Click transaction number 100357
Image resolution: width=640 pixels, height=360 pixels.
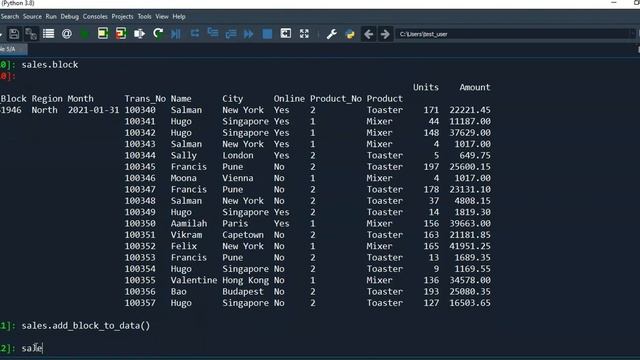point(140,303)
